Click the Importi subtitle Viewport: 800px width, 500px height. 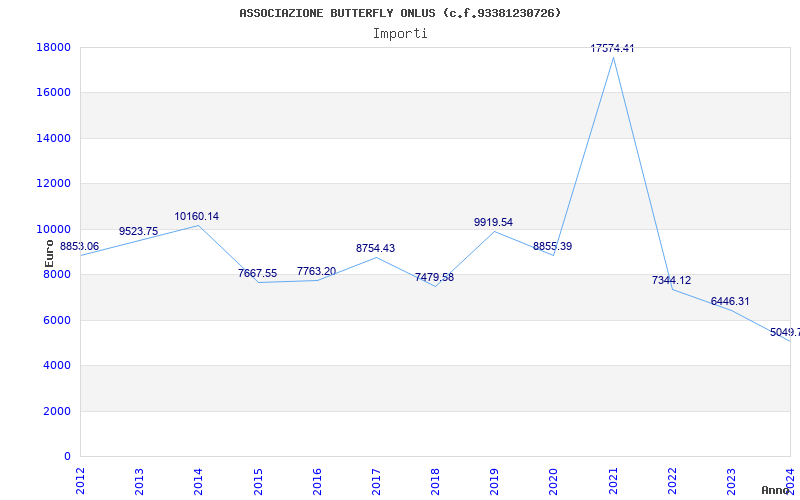(400, 34)
